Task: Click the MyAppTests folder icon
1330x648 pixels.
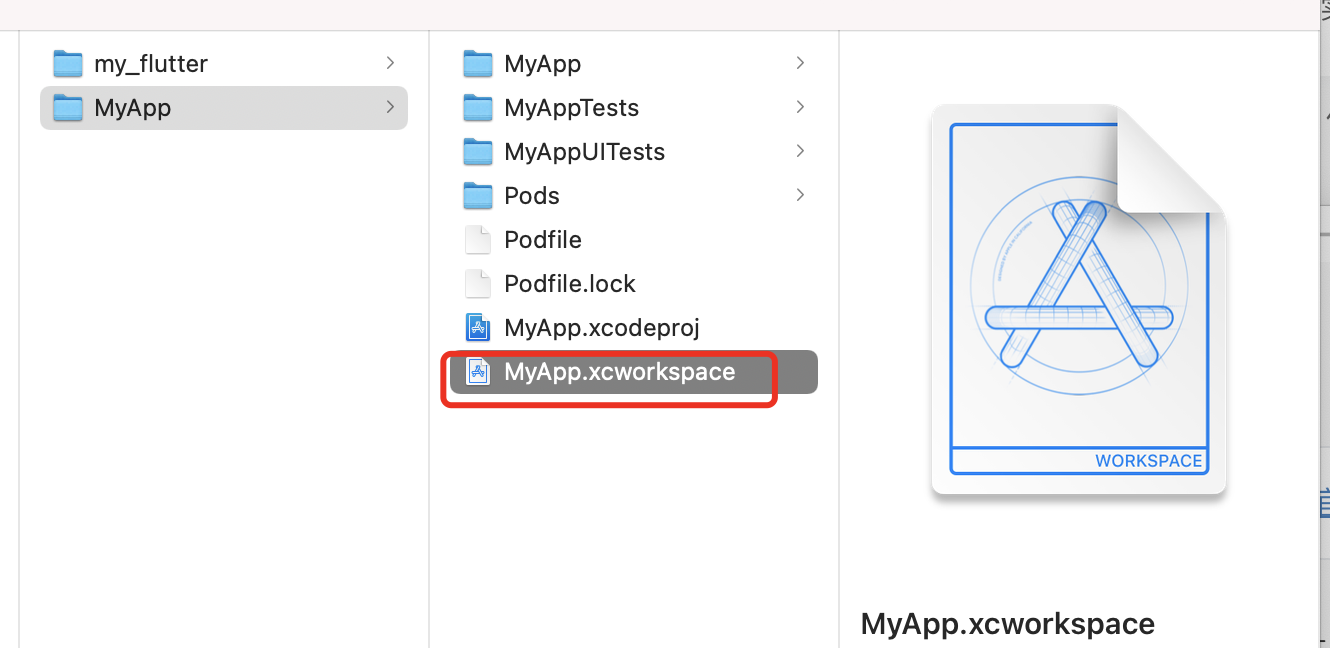Action: click(478, 108)
